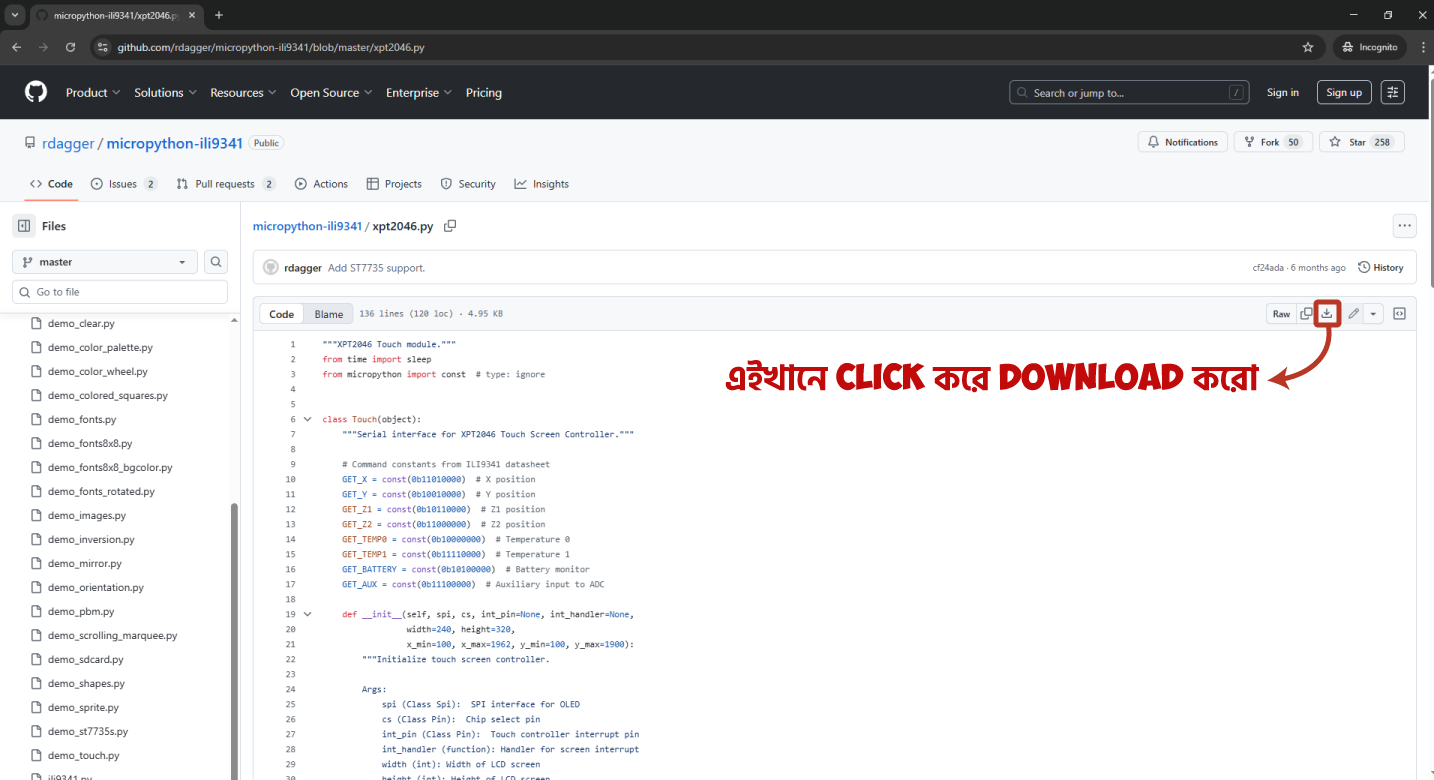1434x780 pixels.
Task: Collapse the Files side panel icon
Action: point(24,226)
